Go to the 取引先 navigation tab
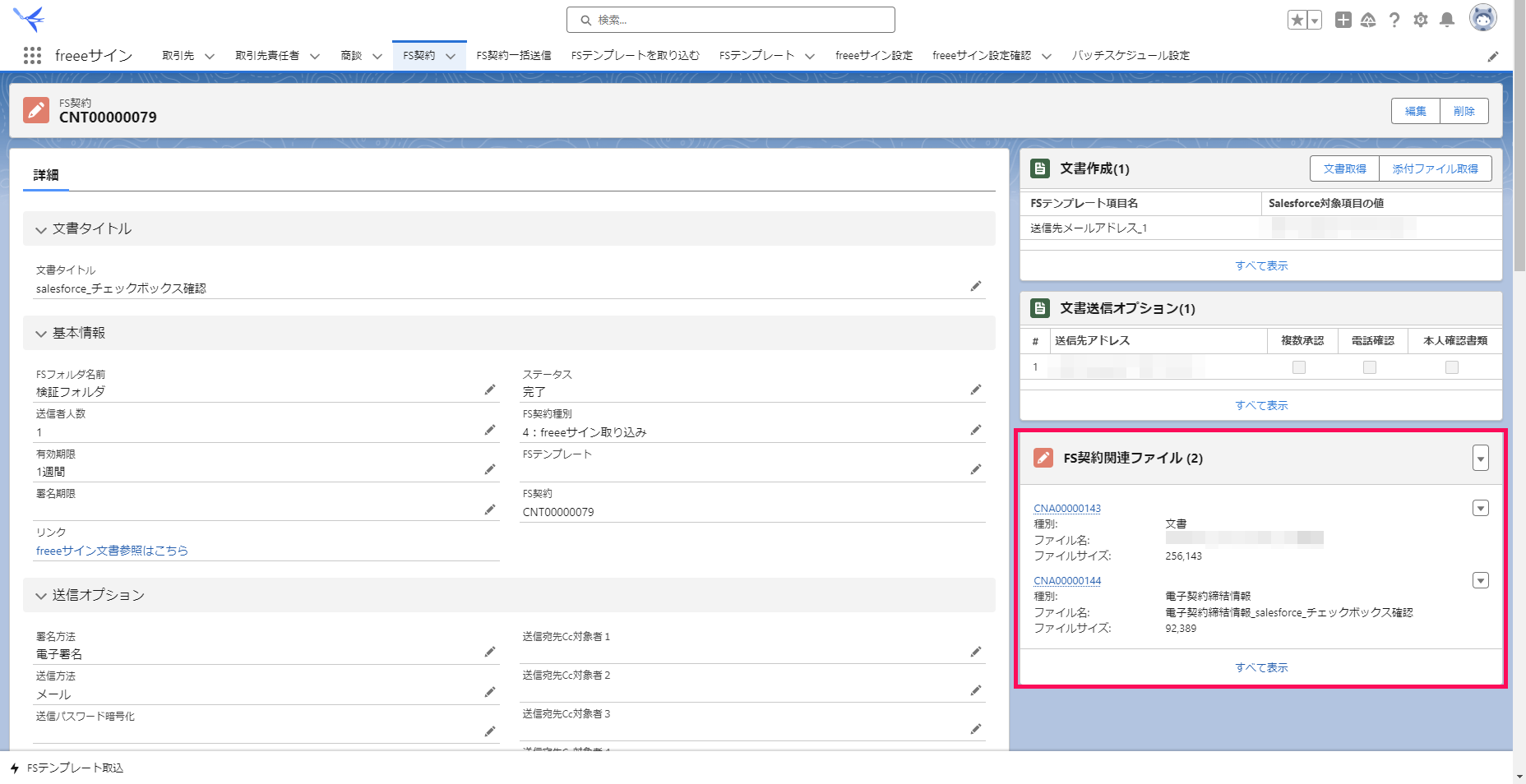Viewport: 1526px width, 784px height. coord(178,56)
